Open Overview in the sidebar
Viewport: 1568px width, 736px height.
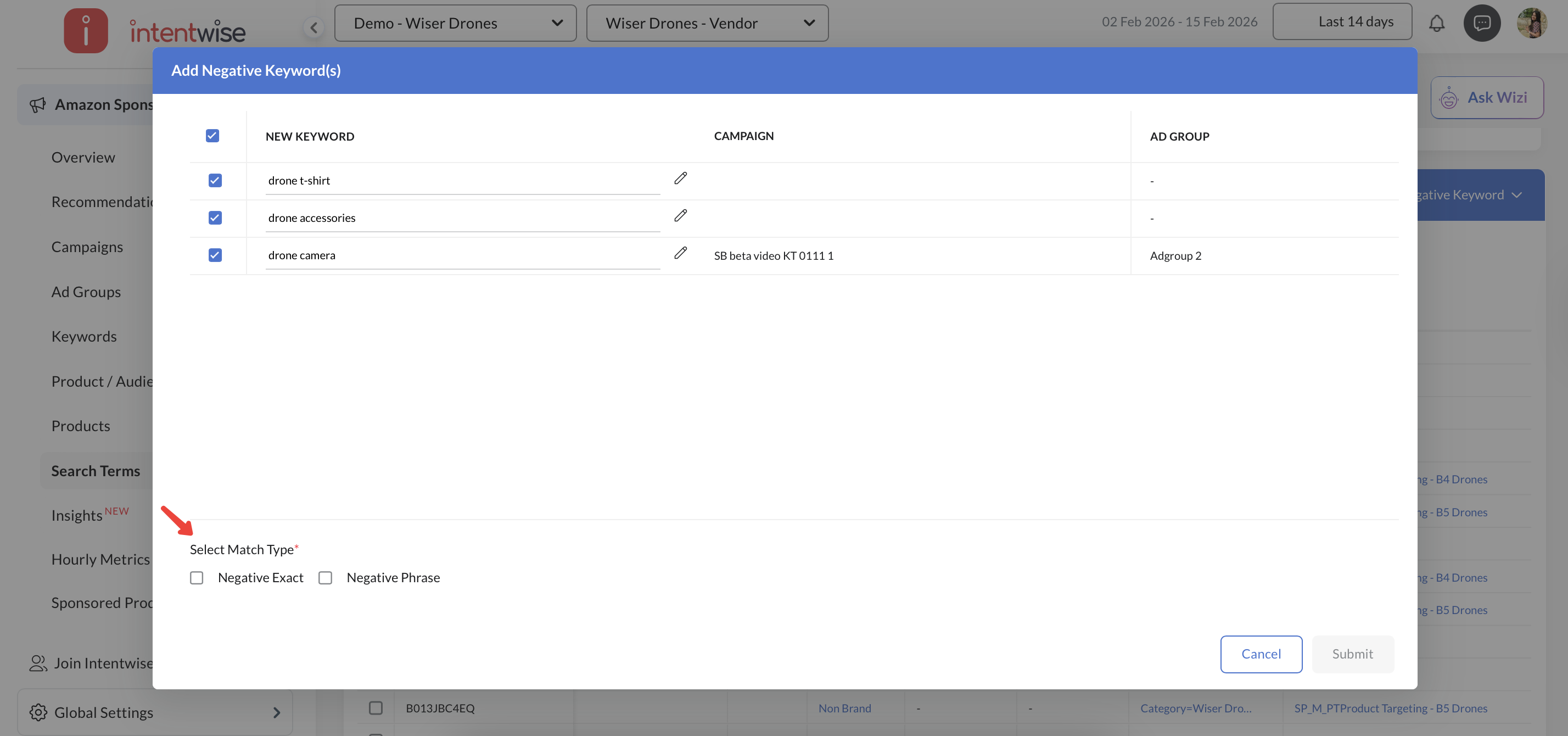[x=83, y=157]
